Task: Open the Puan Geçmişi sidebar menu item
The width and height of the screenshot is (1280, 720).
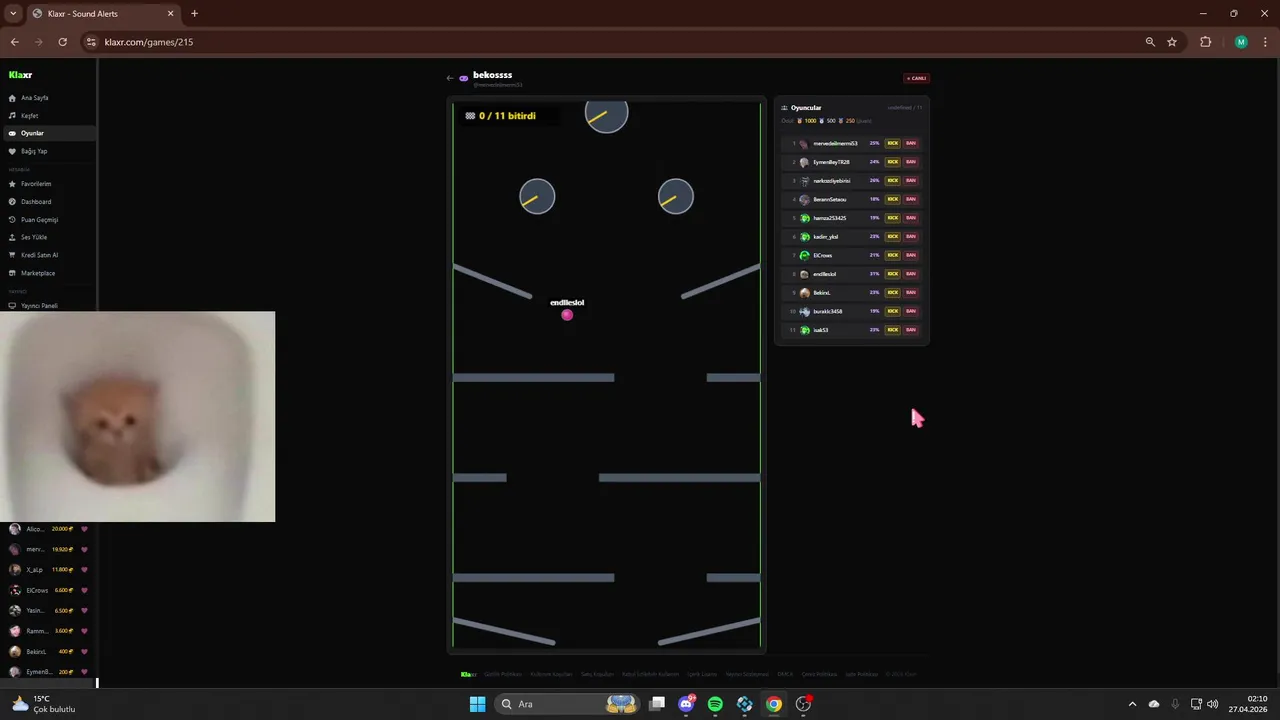Action: pos(48,220)
